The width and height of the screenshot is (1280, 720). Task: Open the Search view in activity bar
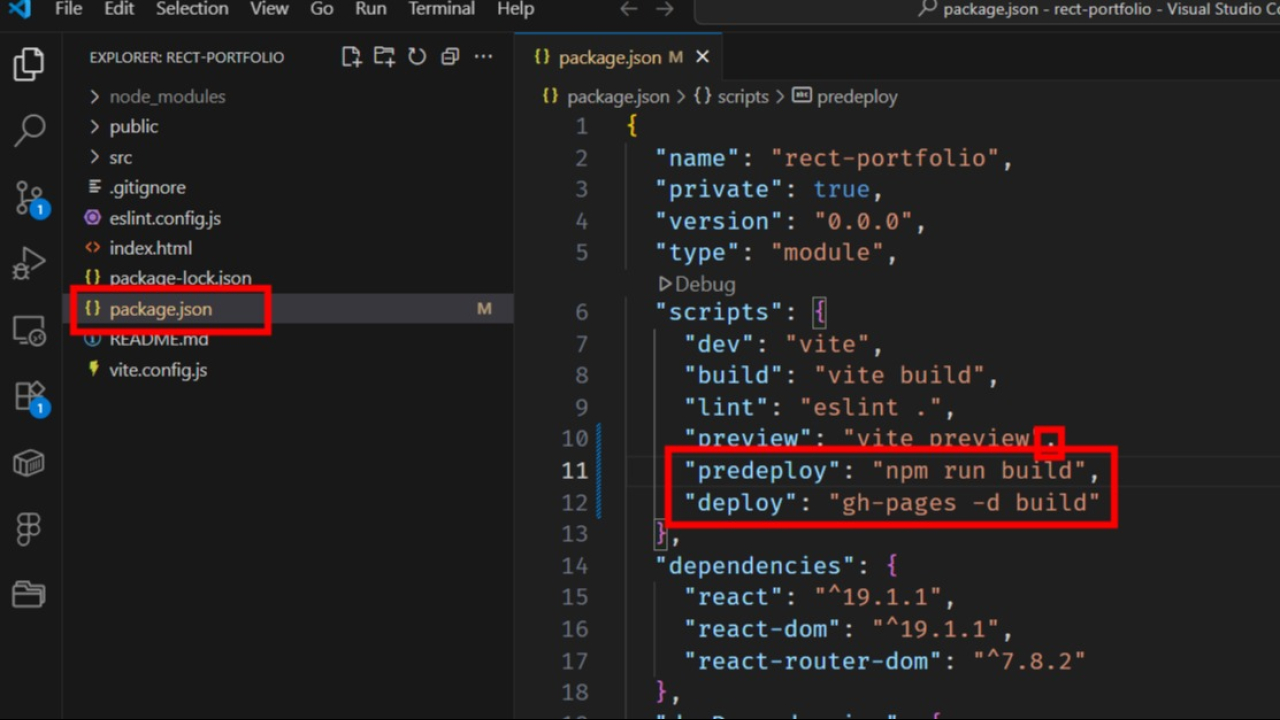[x=29, y=130]
